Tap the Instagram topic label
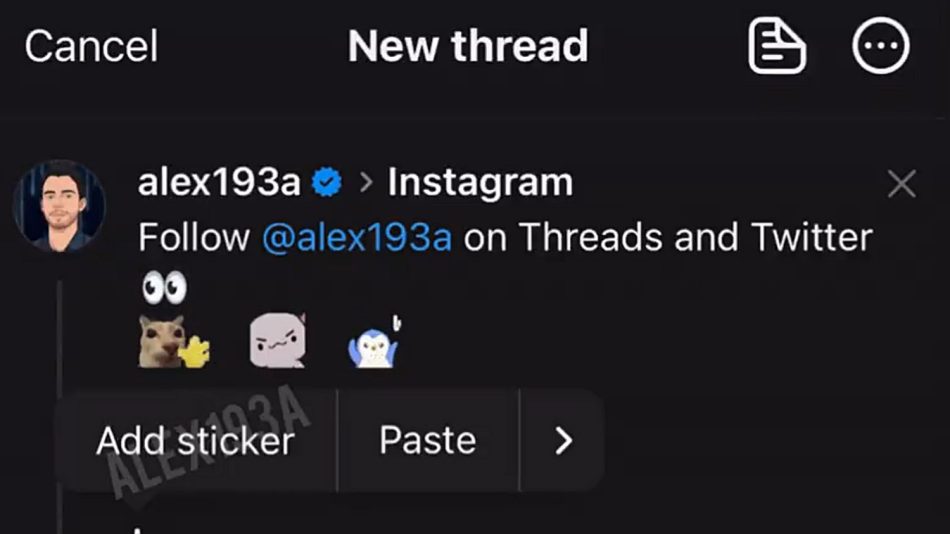 [480, 182]
